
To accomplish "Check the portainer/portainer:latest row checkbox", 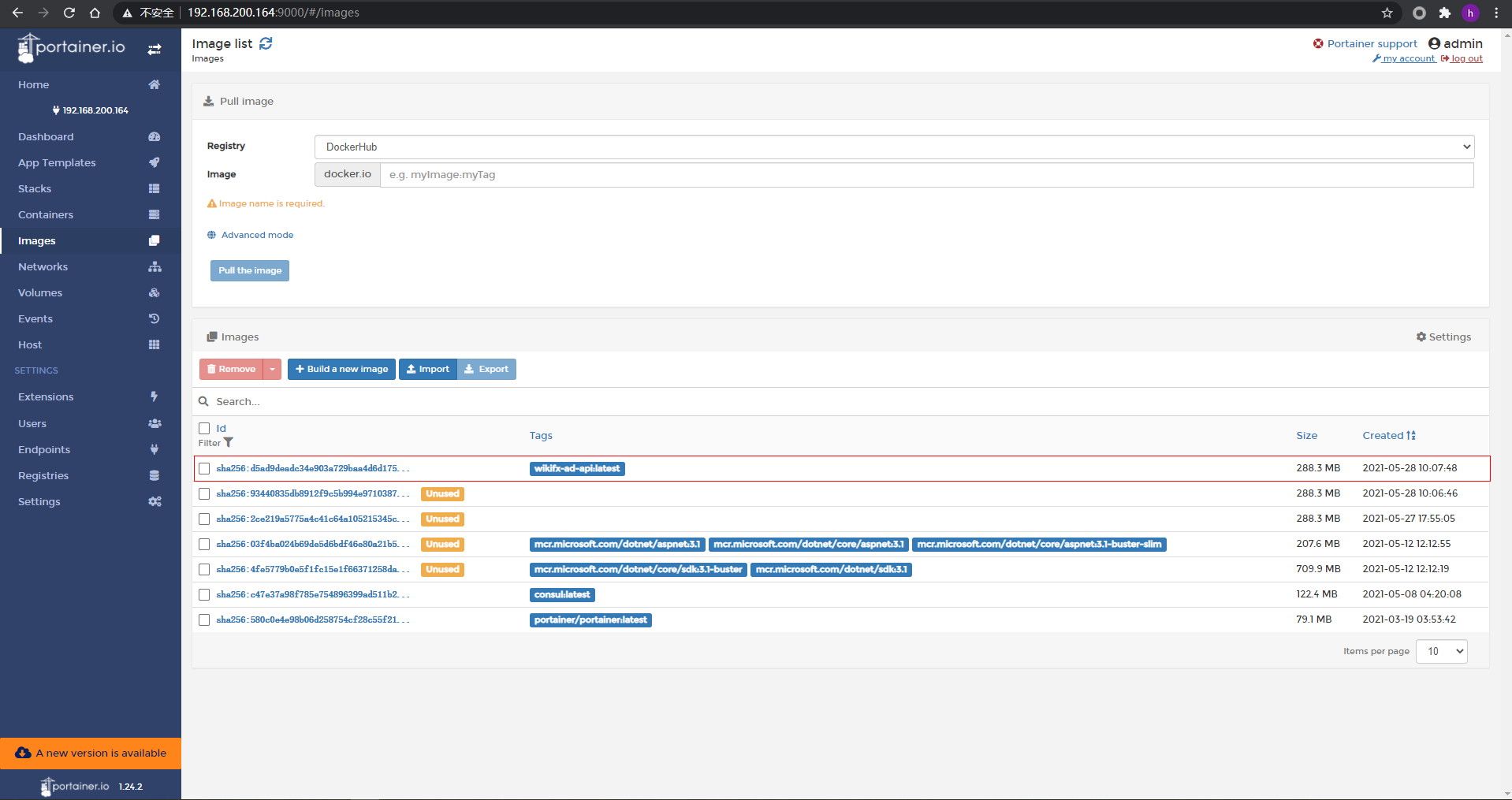I will click(204, 620).
